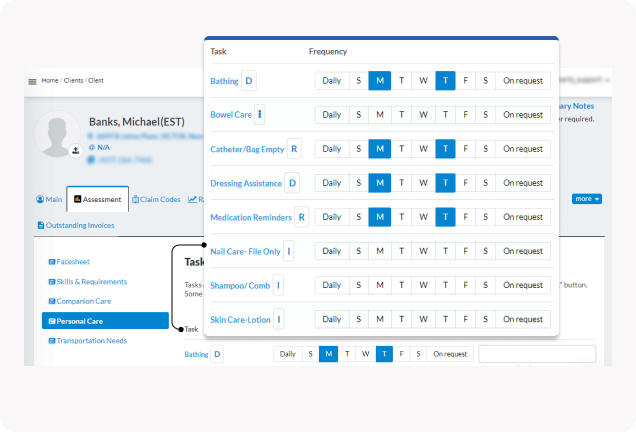Toggle Wednesday for Dressing Assistance
The image size is (636, 432).
click(423, 183)
